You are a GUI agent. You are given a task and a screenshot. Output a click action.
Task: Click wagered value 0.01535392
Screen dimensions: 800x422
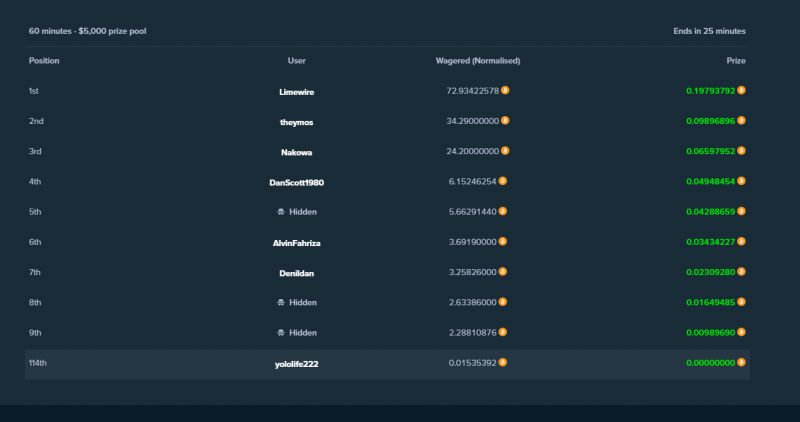pyautogui.click(x=472, y=363)
